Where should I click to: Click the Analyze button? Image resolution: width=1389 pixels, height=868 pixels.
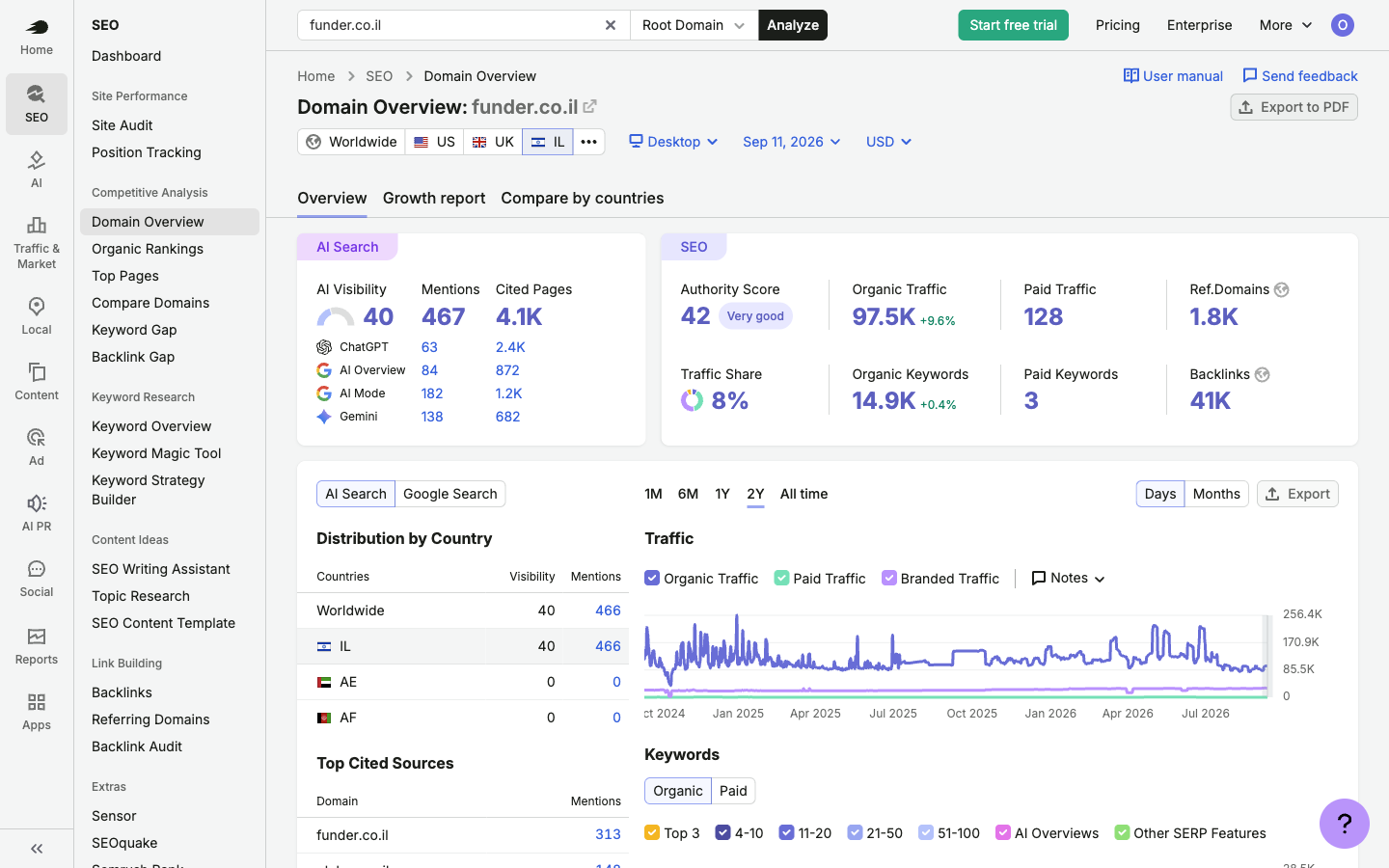click(793, 25)
